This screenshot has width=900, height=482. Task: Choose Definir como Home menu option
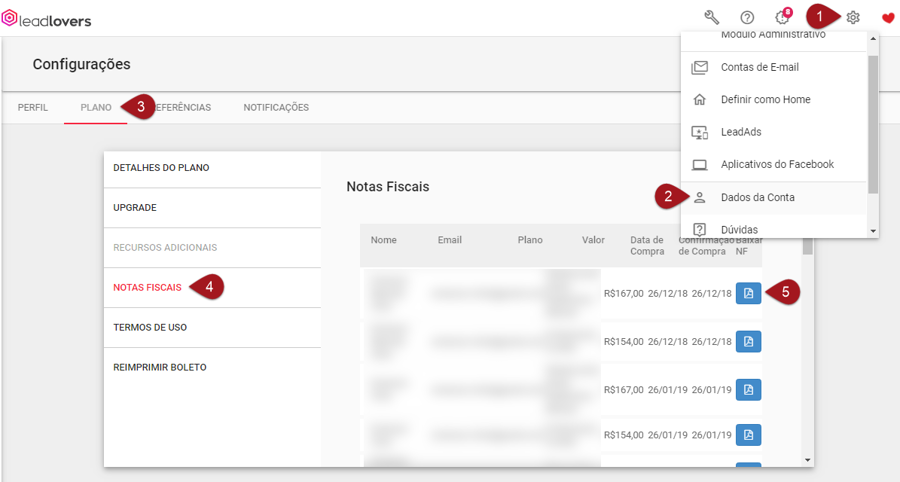(765, 100)
